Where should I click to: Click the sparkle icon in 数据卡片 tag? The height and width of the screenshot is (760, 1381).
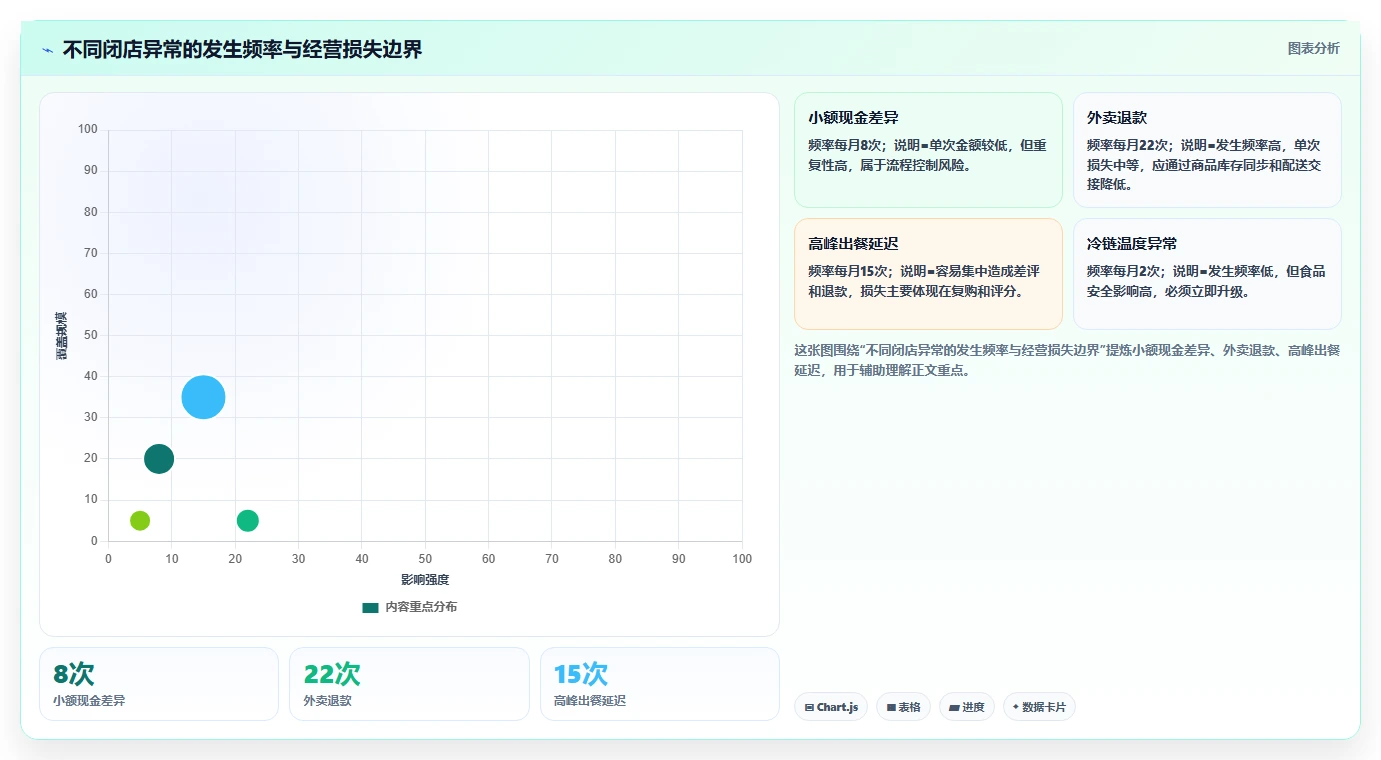[x=1016, y=707]
